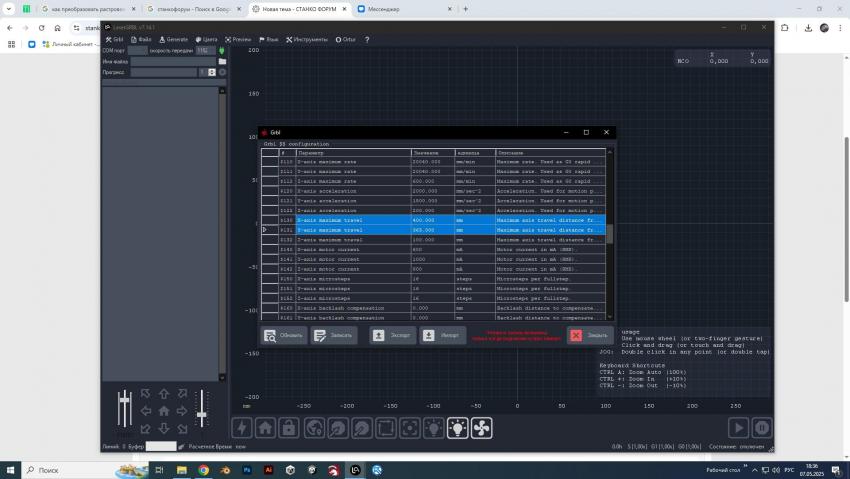Open the Инструменты menu
The image size is (850, 479).
307,40
